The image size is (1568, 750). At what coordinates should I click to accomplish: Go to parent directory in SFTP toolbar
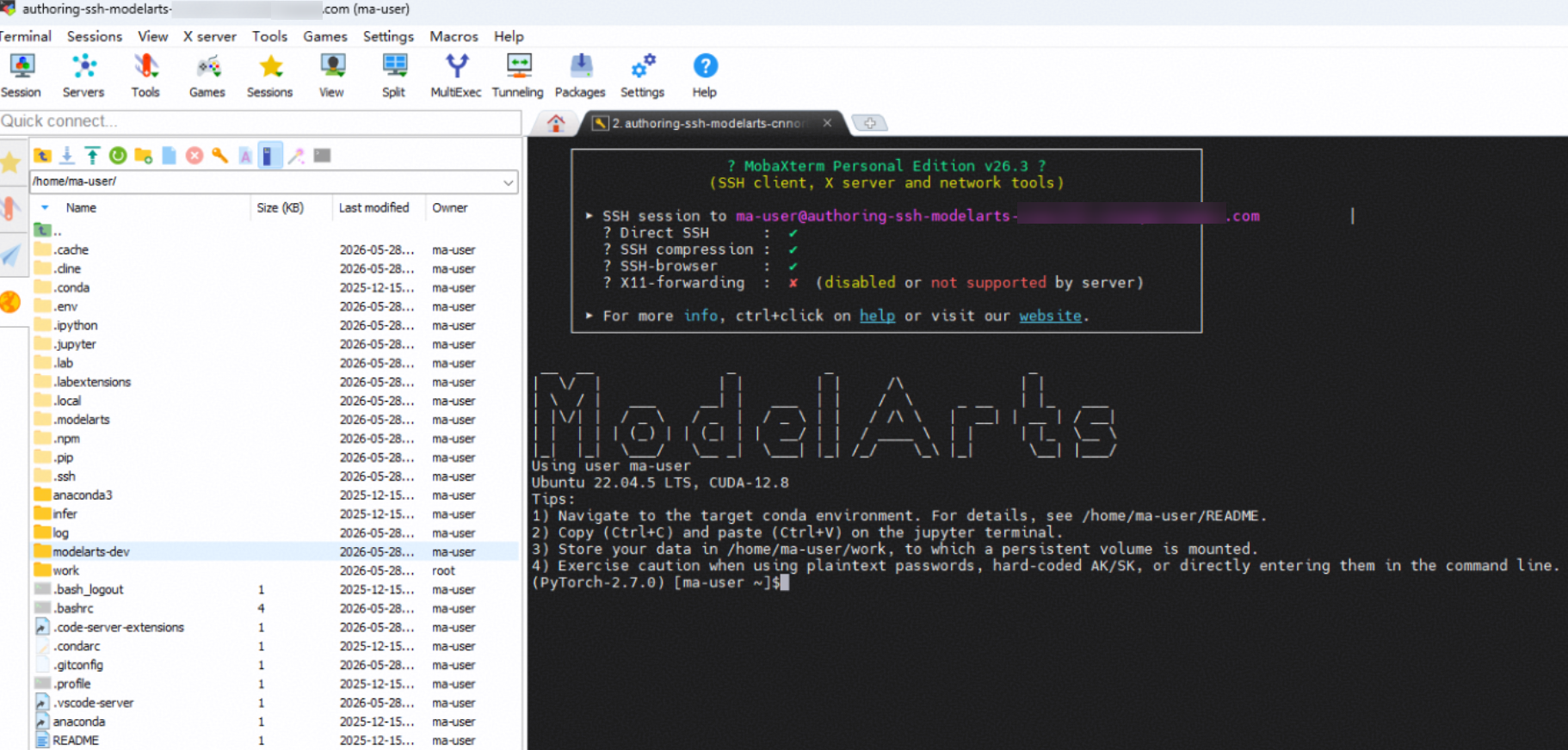click(x=42, y=156)
